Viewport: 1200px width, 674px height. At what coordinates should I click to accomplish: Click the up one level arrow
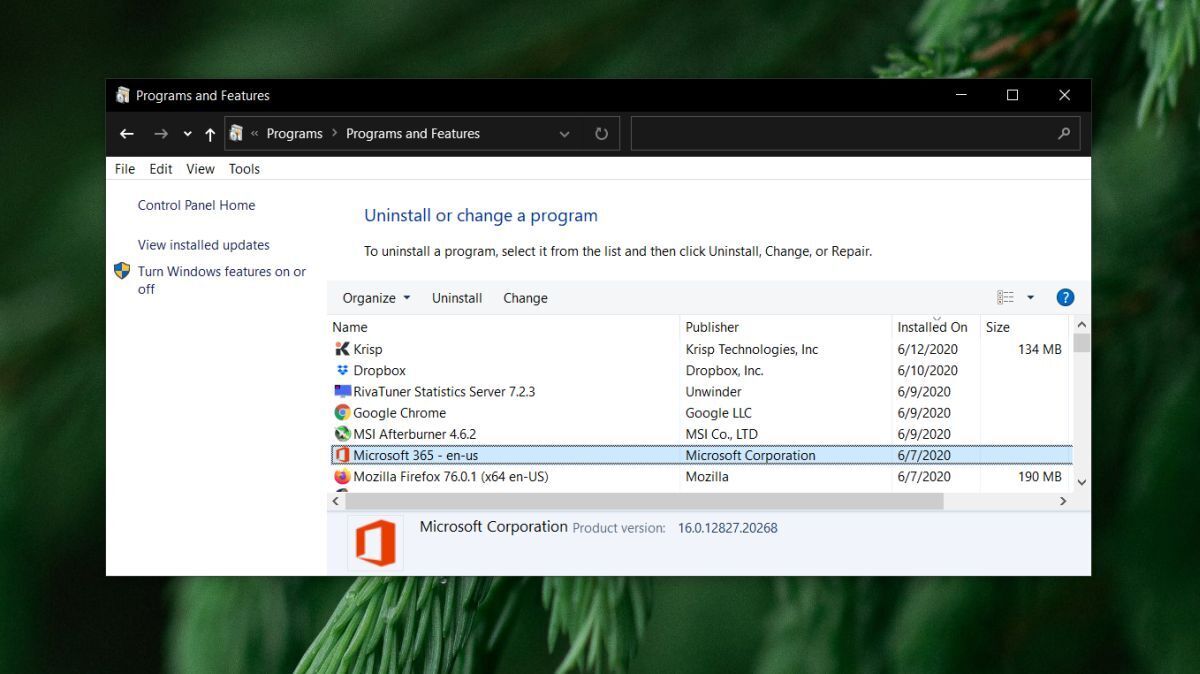pyautogui.click(x=210, y=134)
